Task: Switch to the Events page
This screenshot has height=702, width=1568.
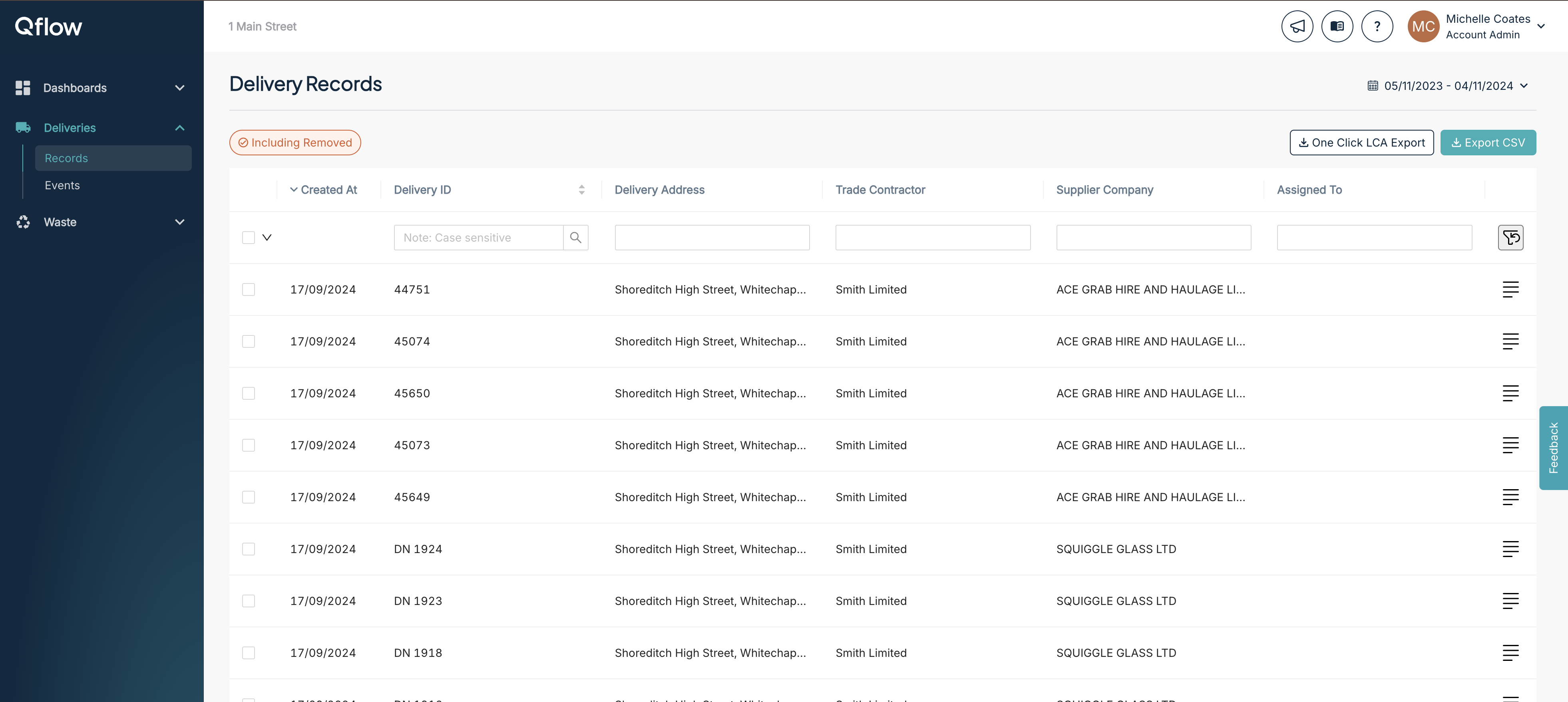Action: 62,185
